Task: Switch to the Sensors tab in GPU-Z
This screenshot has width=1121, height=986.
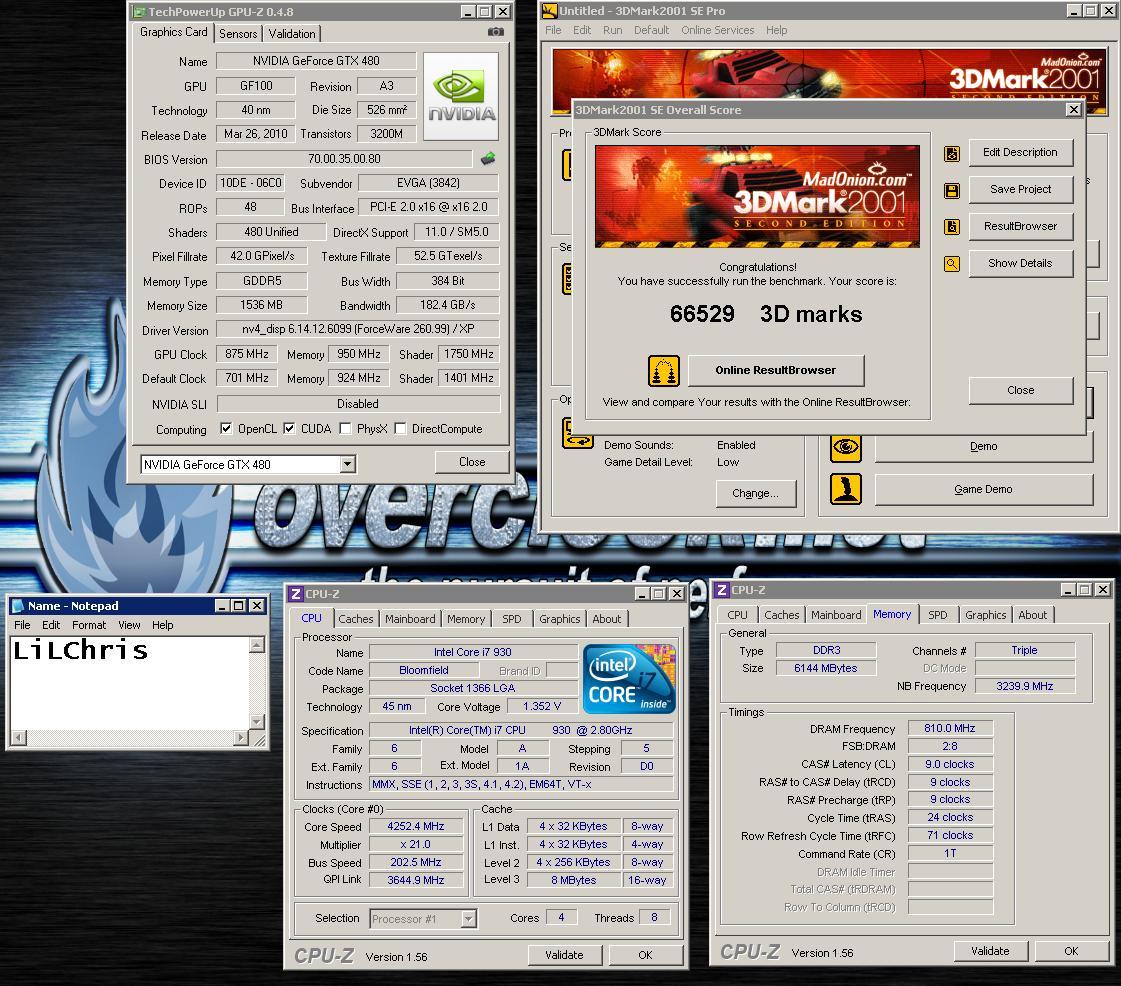Action: (x=238, y=34)
